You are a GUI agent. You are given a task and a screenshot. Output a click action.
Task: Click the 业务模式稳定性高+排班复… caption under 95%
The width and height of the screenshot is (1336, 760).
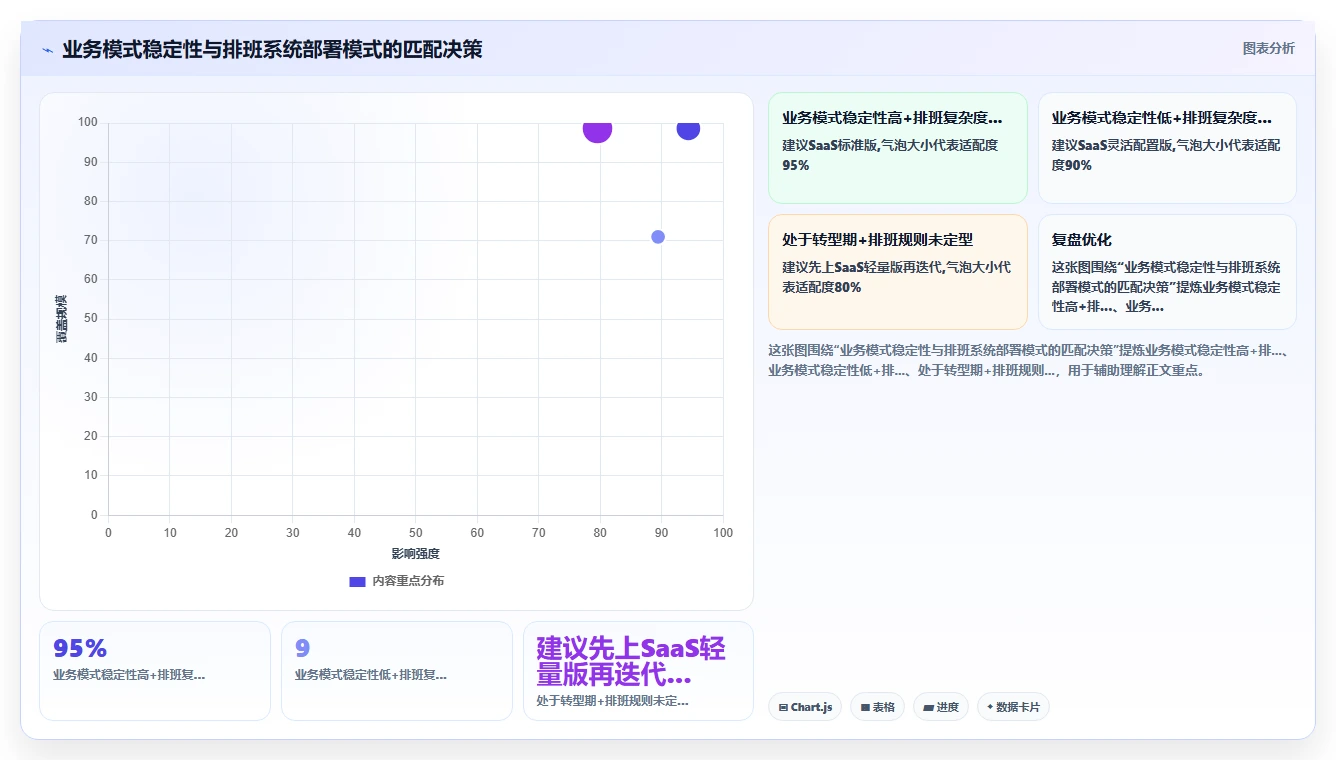(x=129, y=675)
